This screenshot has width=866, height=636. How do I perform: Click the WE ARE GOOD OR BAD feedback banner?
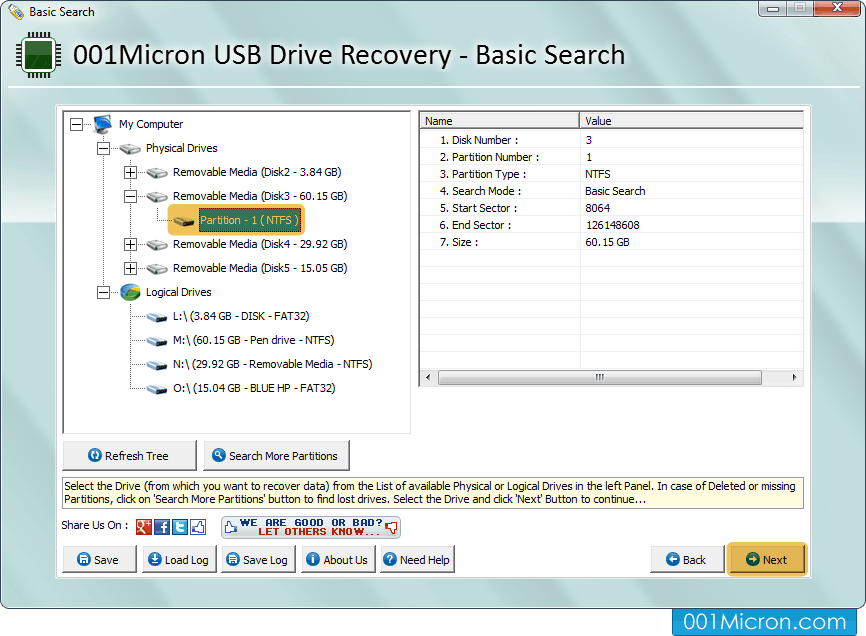pyautogui.click(x=310, y=527)
